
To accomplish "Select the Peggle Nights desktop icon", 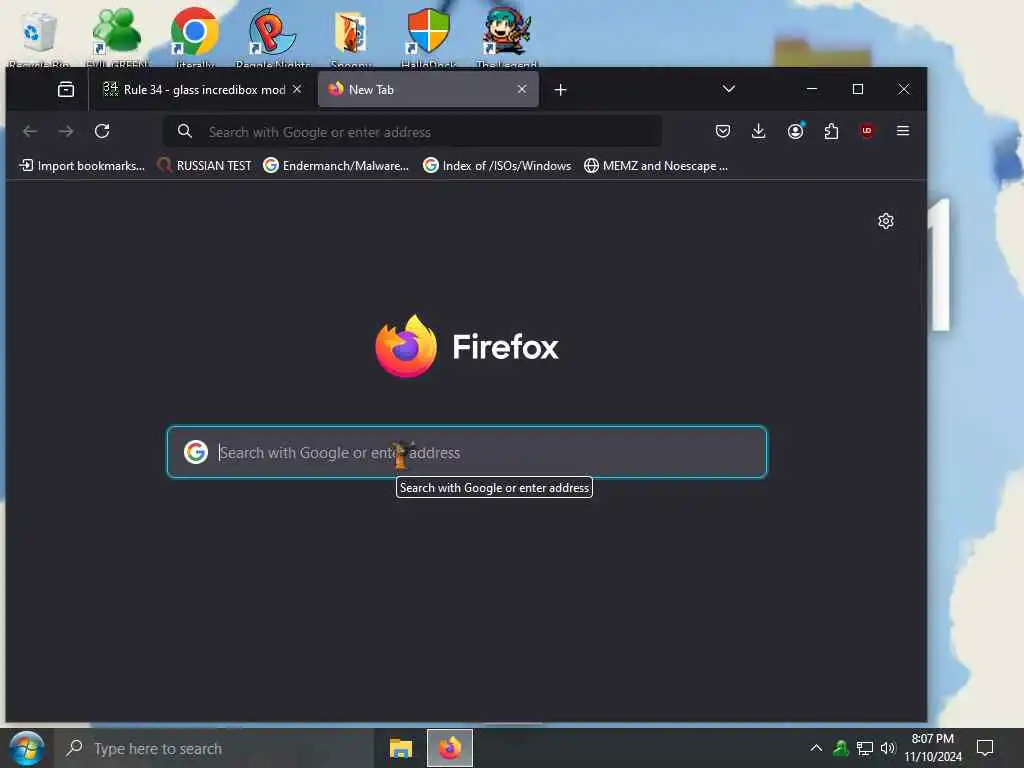I will (272, 37).
